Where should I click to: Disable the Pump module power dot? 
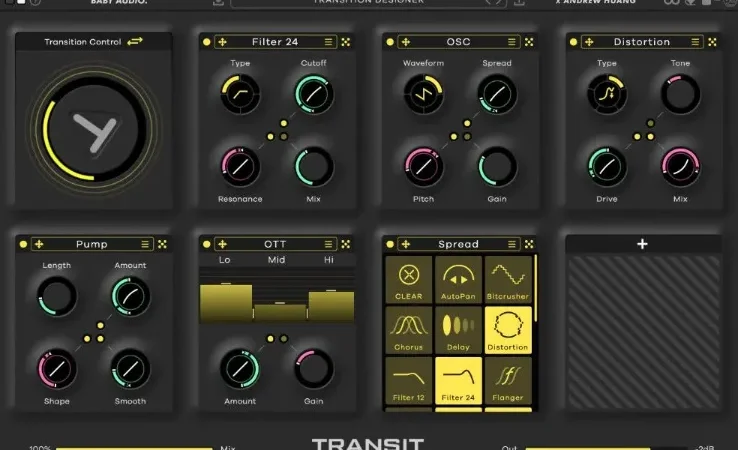click(23, 244)
